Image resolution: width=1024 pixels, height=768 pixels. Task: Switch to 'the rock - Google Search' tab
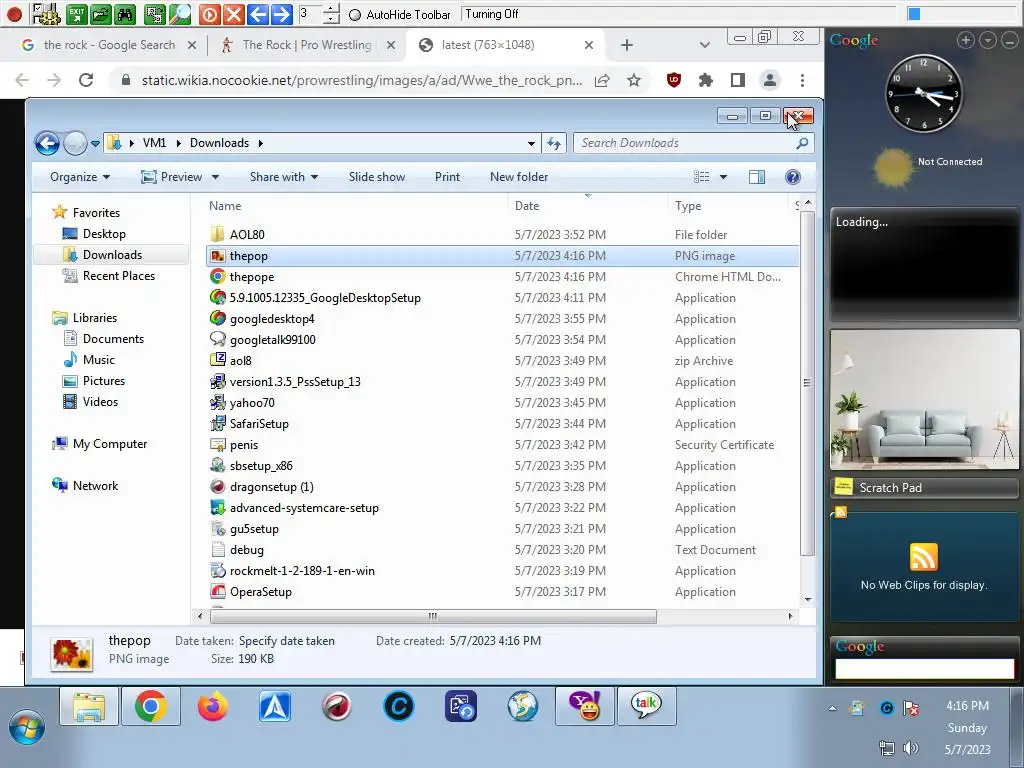coord(109,44)
